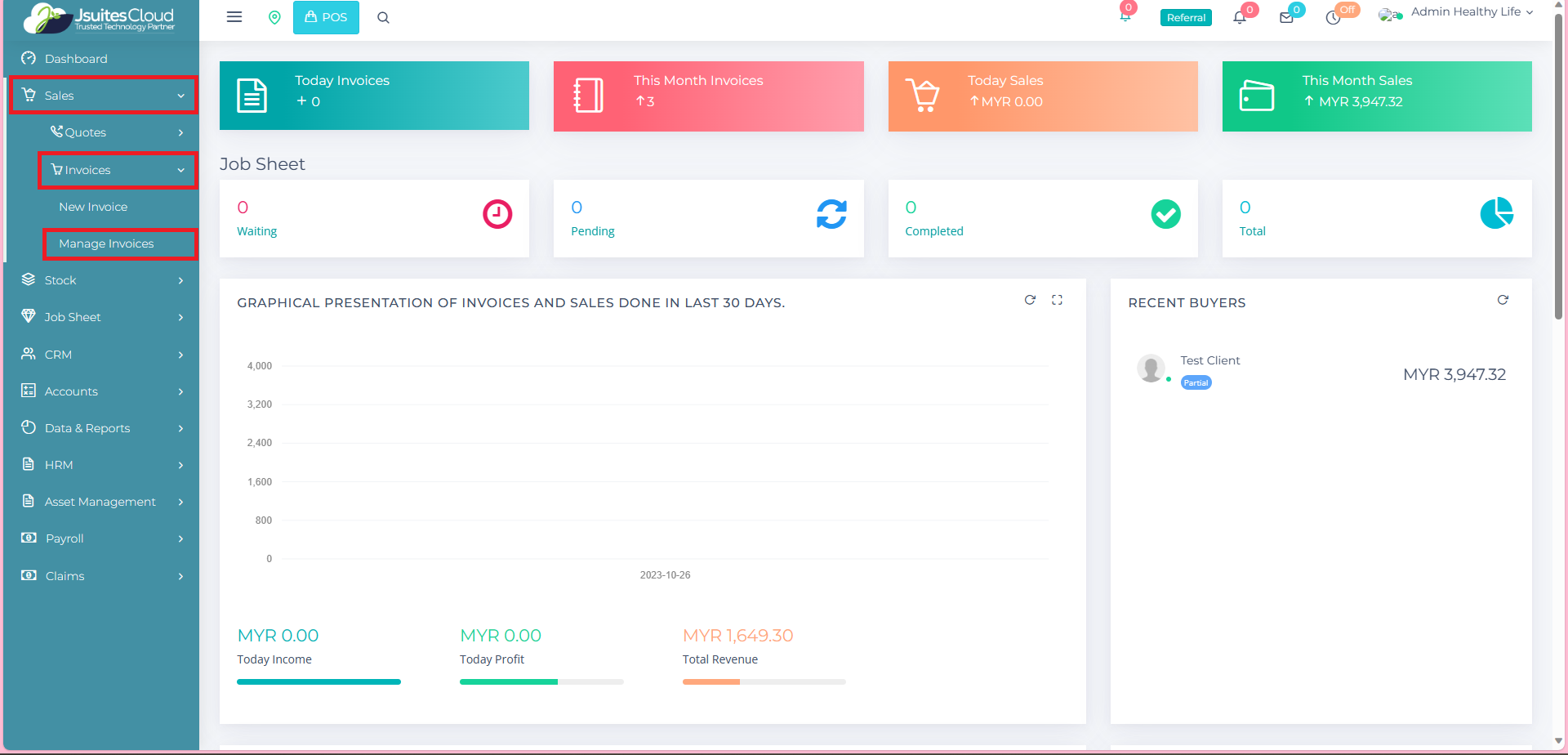1568x755 pixels.
Task: Open the mail envelope icon
Action: click(1286, 18)
